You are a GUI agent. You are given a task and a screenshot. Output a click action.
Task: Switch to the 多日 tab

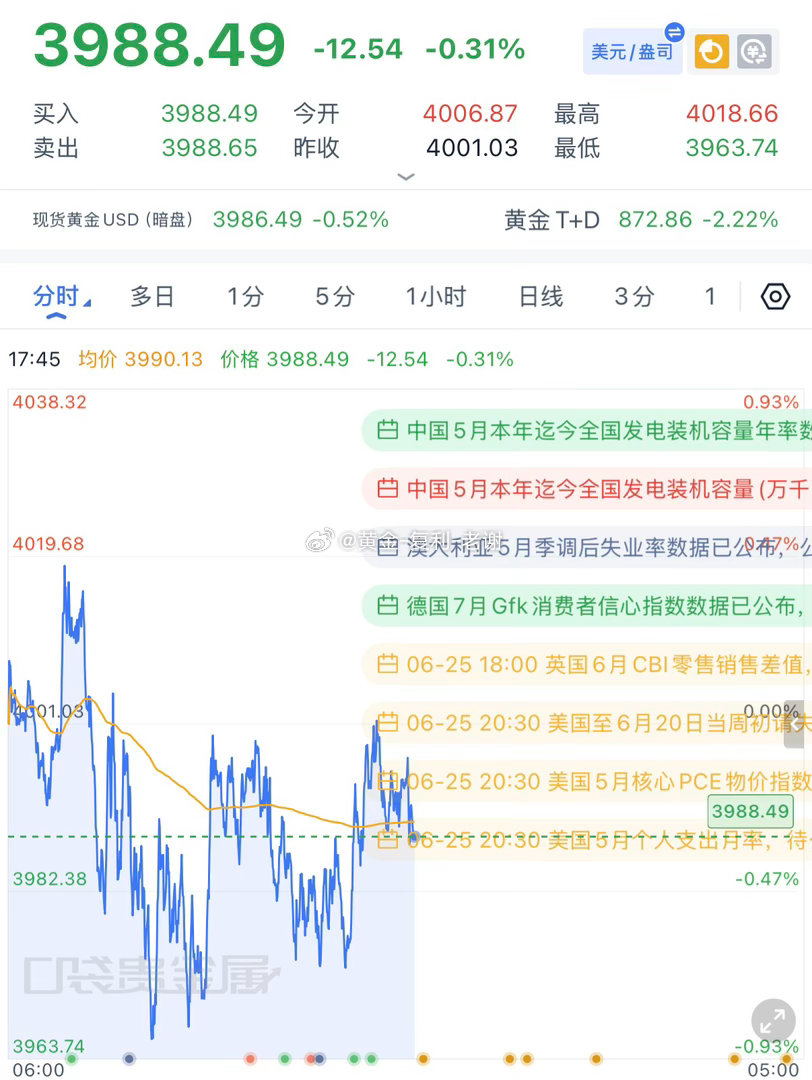click(152, 297)
